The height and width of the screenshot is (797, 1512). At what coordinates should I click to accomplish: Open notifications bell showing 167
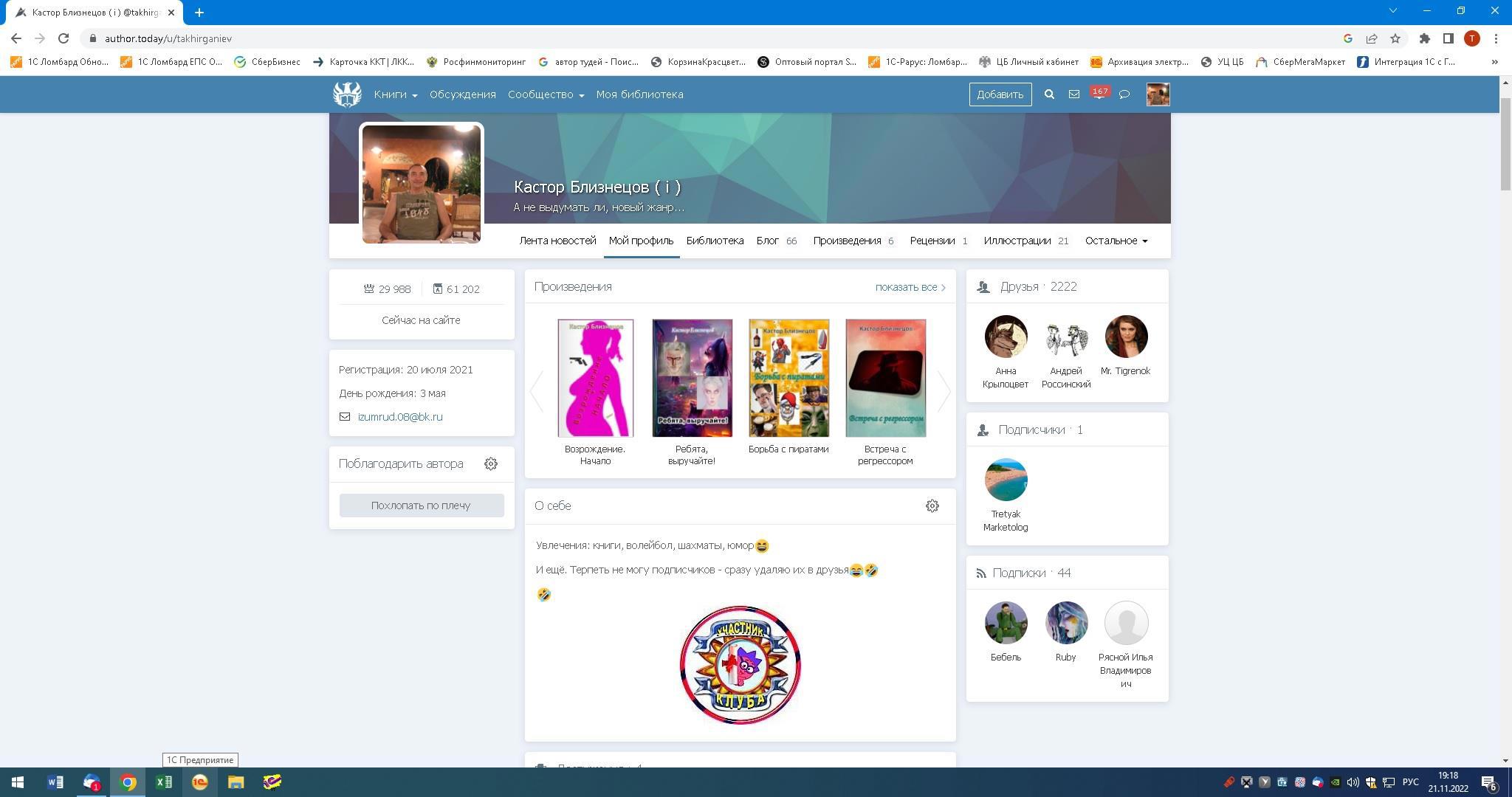click(1099, 94)
